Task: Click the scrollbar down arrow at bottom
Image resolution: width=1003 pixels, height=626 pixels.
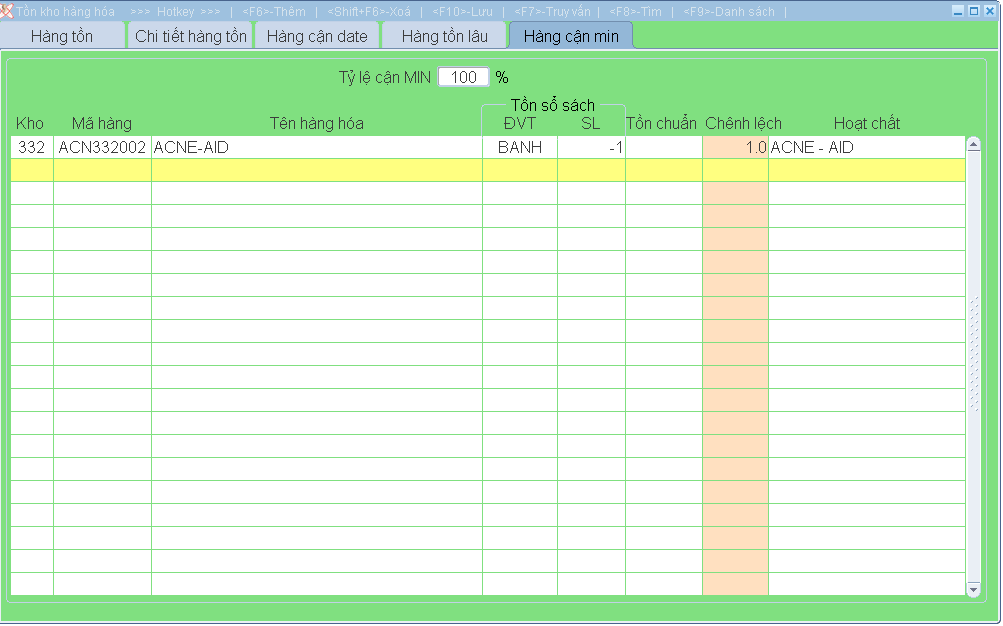Action: click(x=974, y=590)
